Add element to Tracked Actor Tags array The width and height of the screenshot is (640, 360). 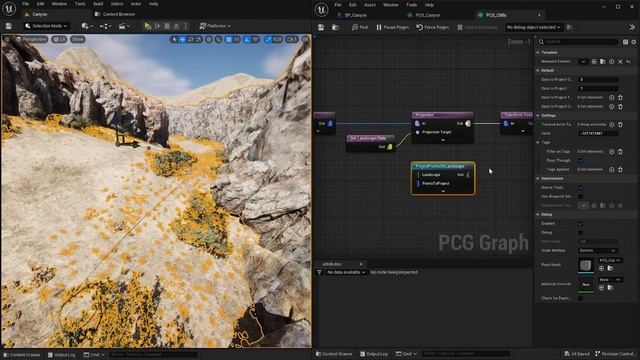tap(611, 124)
